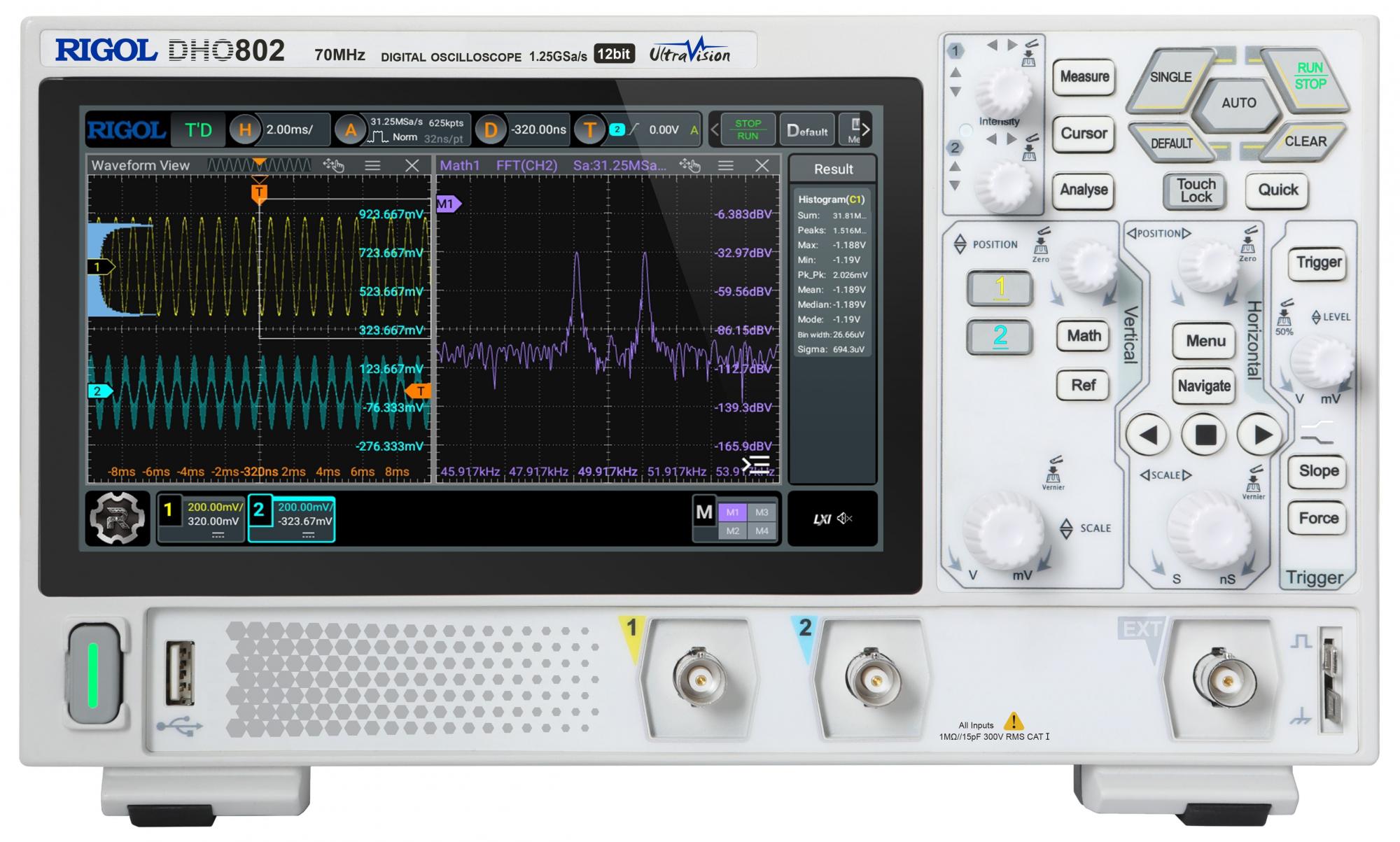Open the Rigol gear function menu

pyautogui.click(x=117, y=518)
